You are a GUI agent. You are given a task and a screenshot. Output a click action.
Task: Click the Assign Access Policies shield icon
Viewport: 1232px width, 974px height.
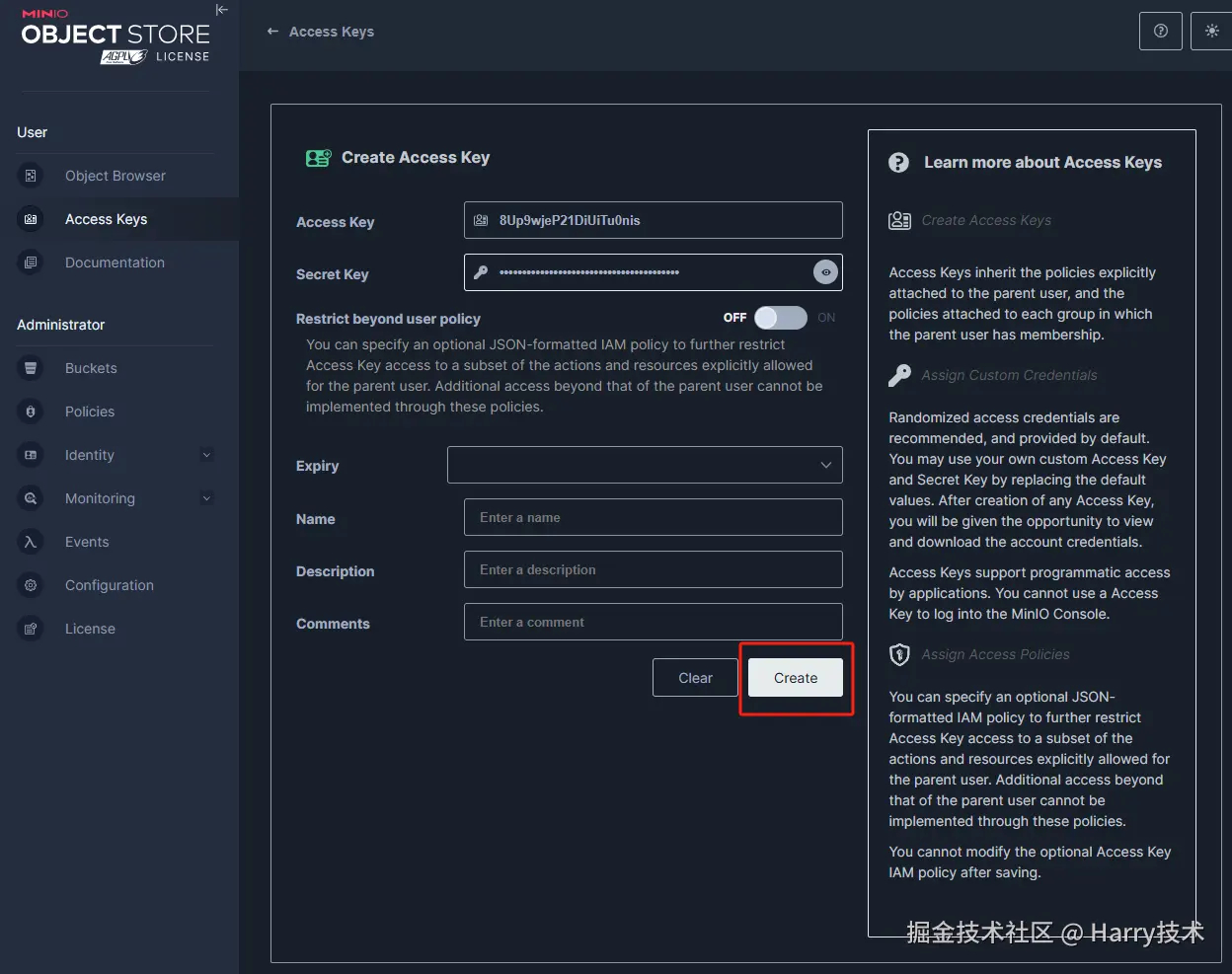(x=899, y=654)
